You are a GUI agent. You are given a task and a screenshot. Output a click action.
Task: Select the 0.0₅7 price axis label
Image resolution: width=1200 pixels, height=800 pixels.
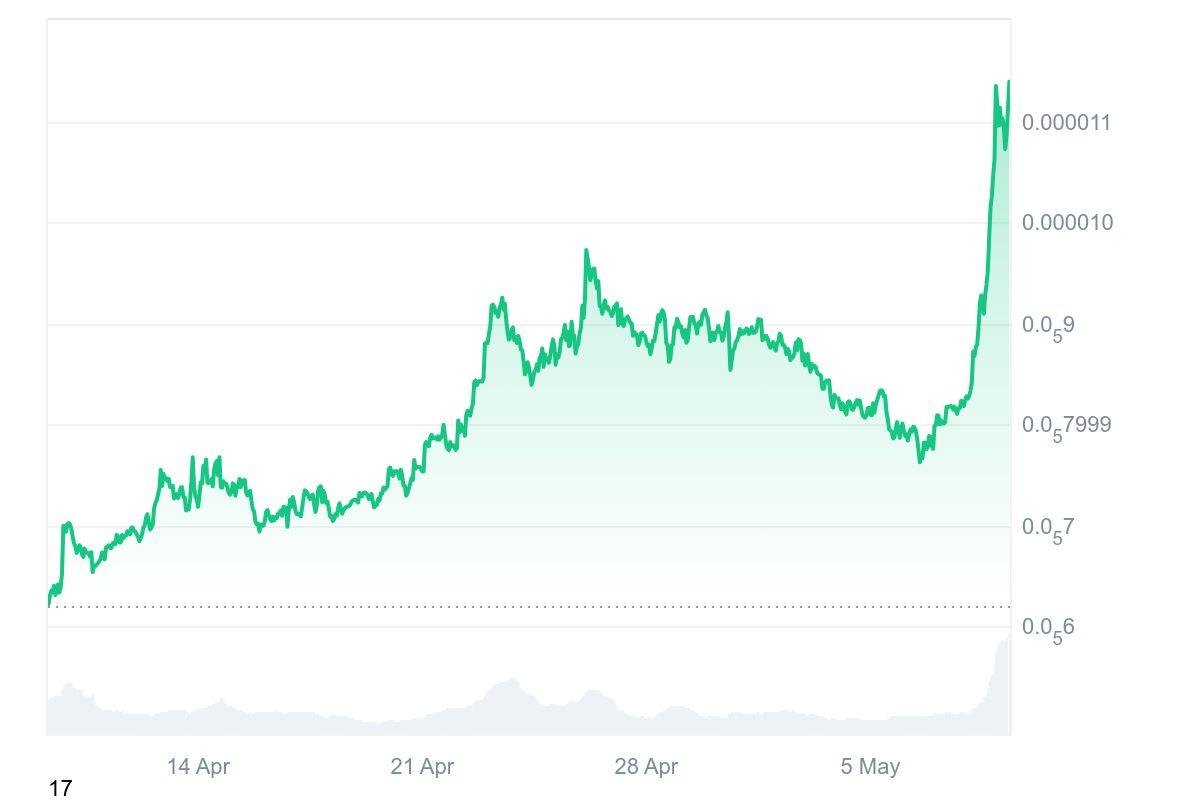pos(1048,528)
